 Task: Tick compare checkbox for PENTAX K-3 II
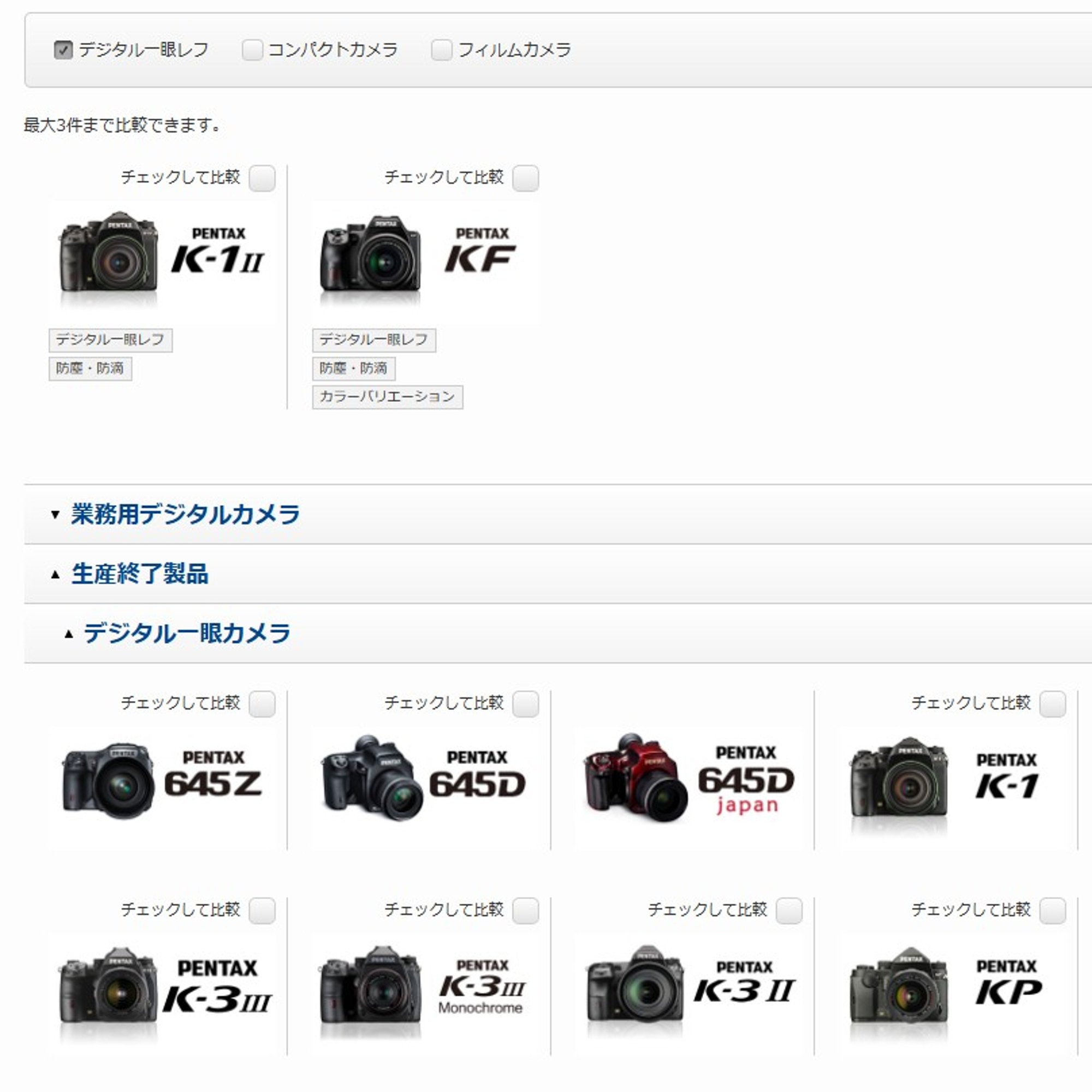[789, 911]
